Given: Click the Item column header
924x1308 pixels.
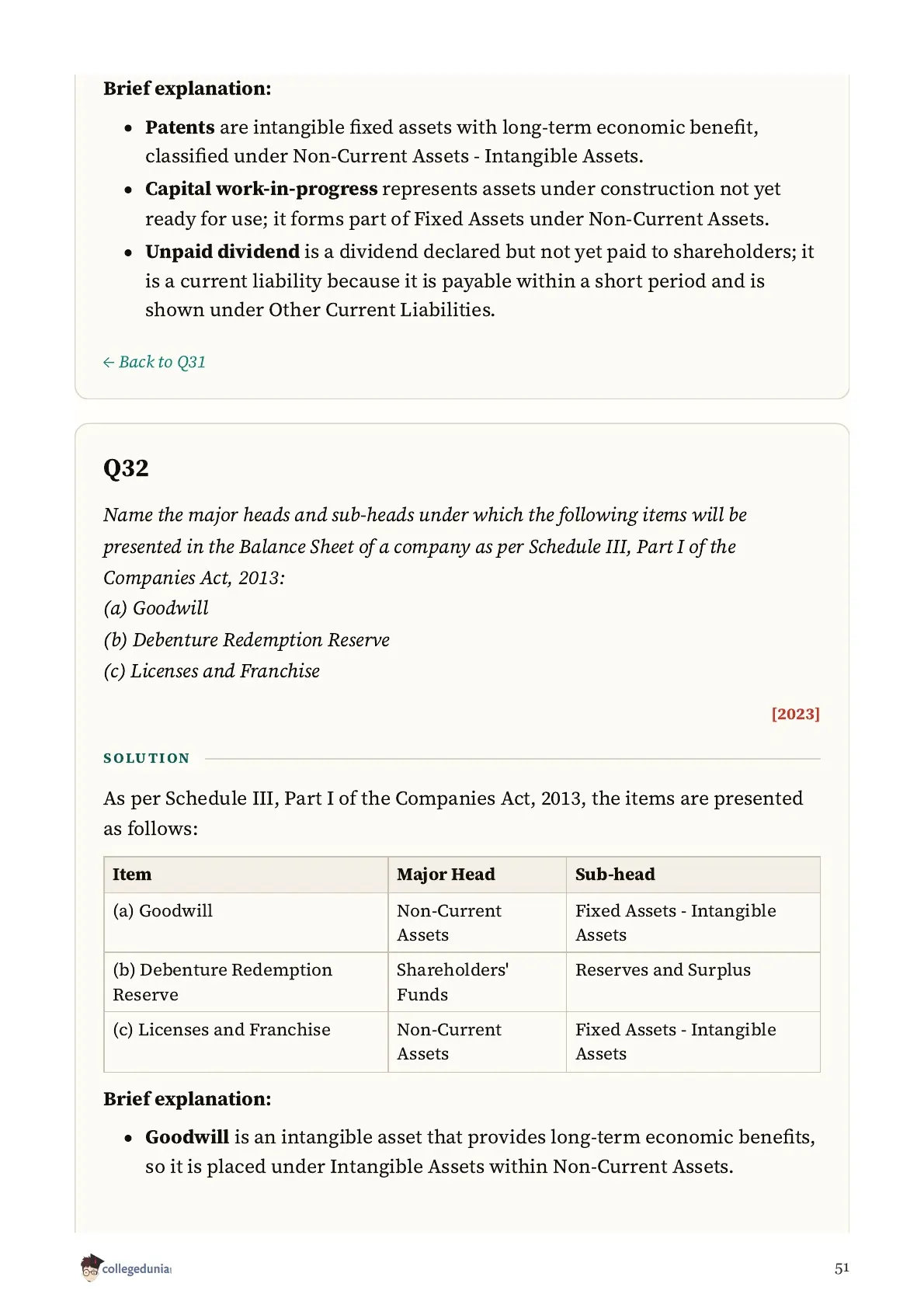Looking at the screenshot, I should 246,875.
